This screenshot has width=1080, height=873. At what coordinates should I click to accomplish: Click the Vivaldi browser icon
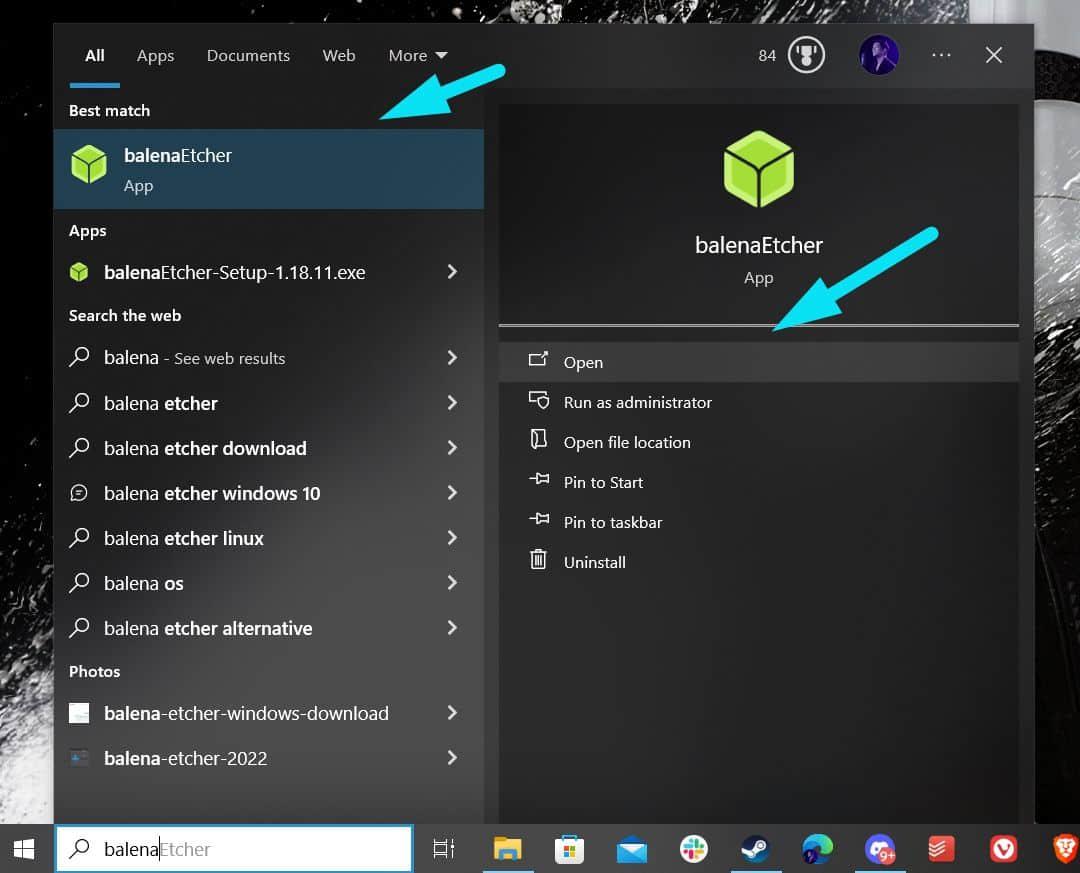point(1003,849)
